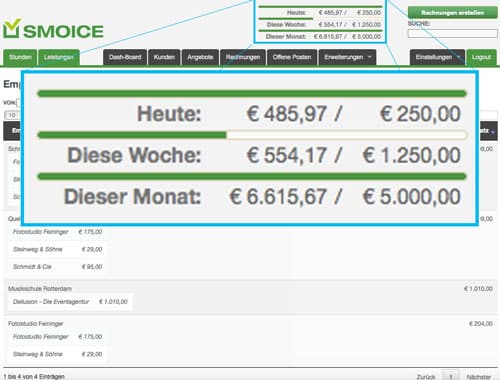Screen dimensions: 500x380
Task: Open the Kunden tab
Action: tap(164, 57)
